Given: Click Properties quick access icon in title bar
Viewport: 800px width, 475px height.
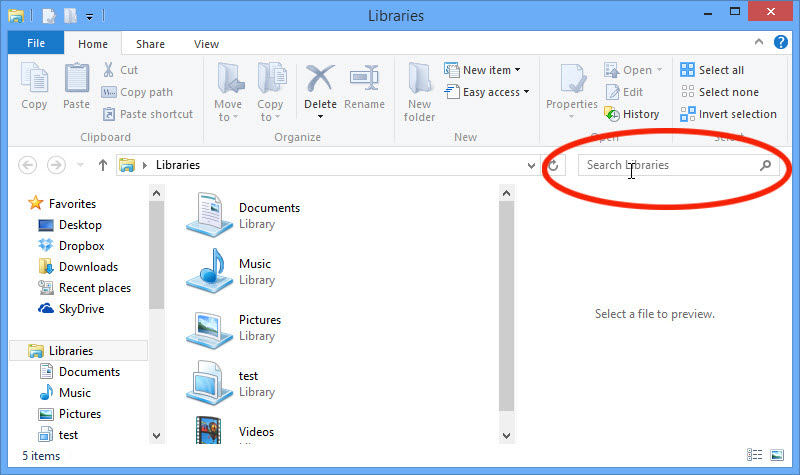Looking at the screenshot, I should pos(49,16).
